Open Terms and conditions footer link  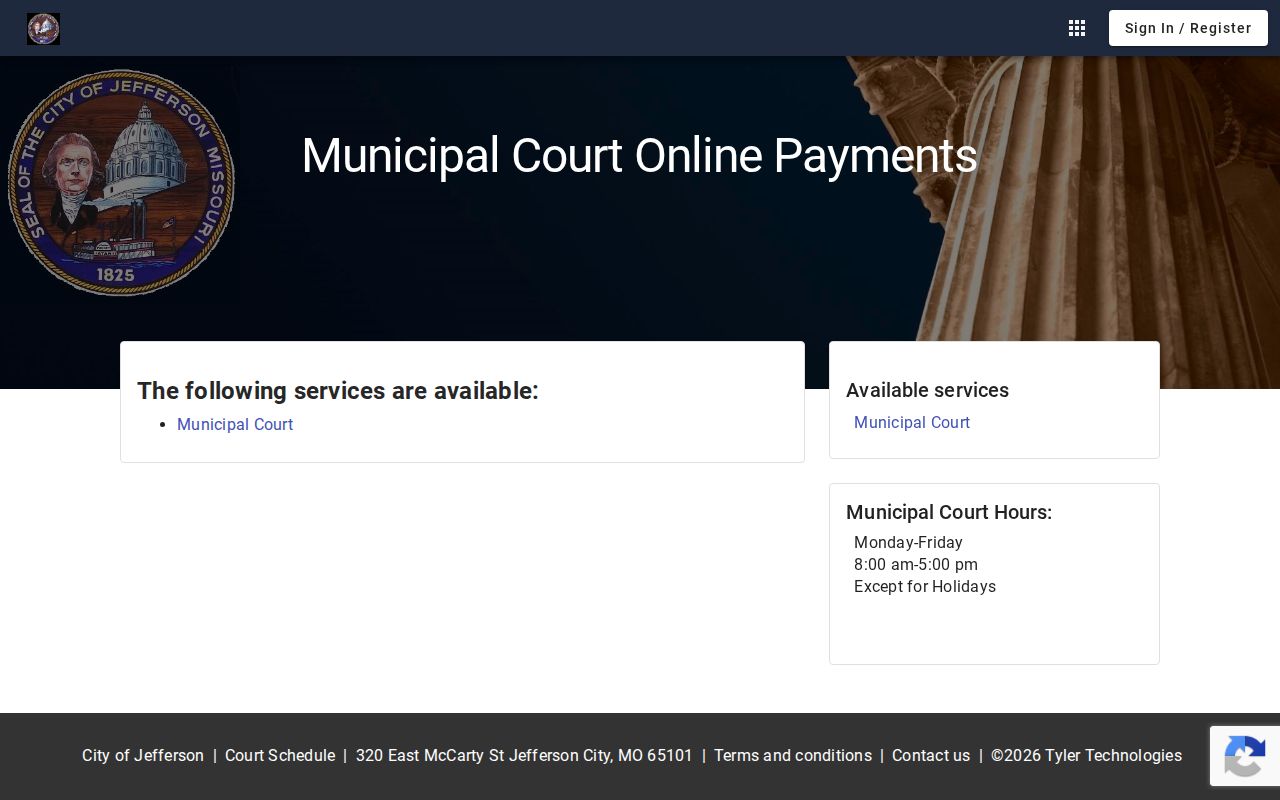tap(793, 755)
